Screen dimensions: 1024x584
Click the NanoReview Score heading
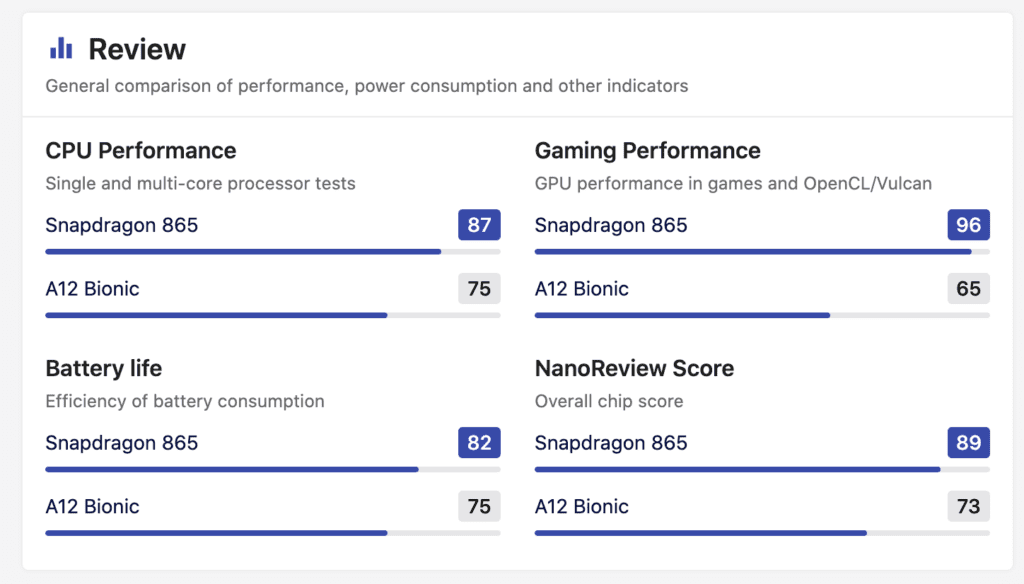pyautogui.click(x=634, y=368)
